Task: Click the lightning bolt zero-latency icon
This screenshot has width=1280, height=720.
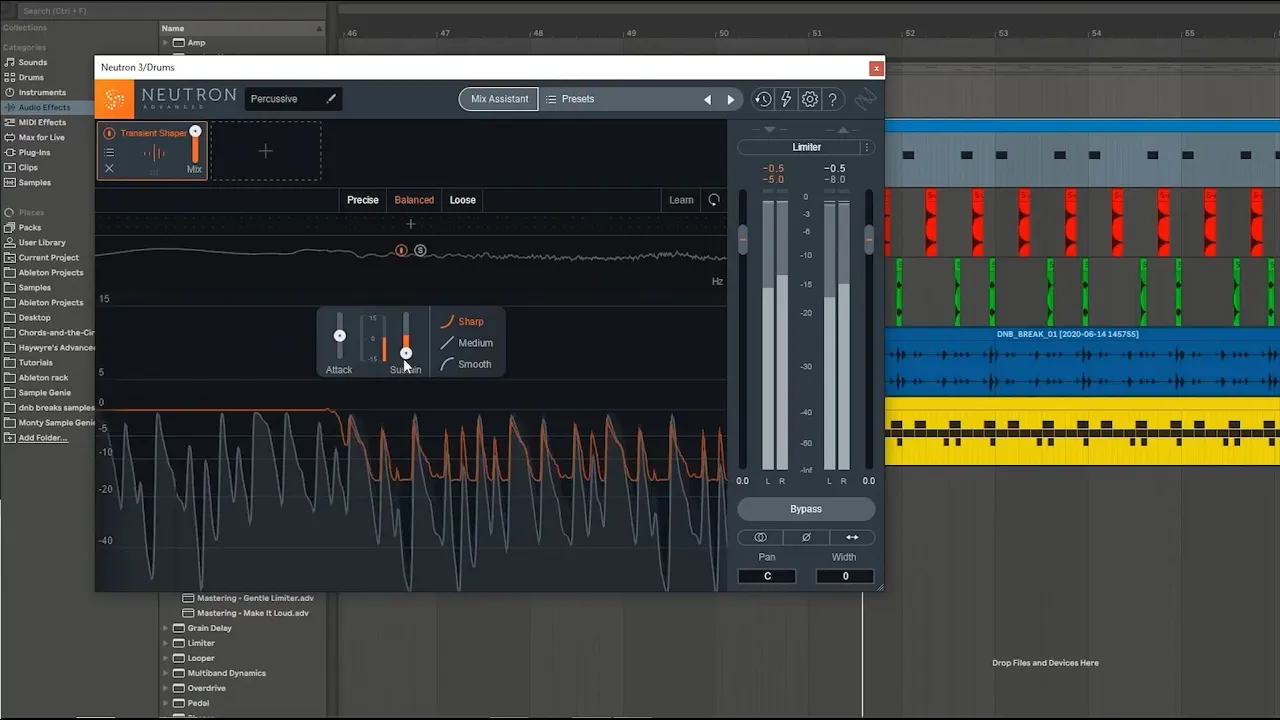Action: tap(786, 99)
